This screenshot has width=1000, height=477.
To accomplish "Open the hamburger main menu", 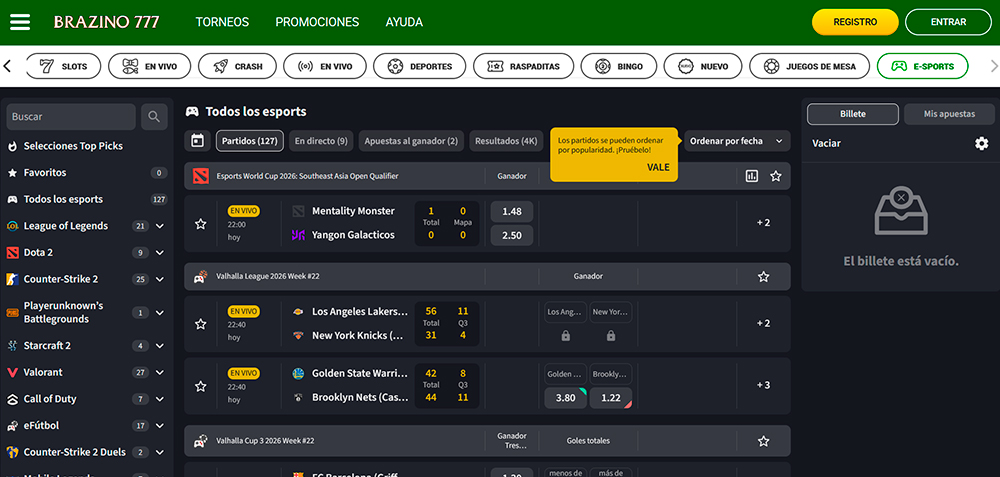I will click(20, 22).
